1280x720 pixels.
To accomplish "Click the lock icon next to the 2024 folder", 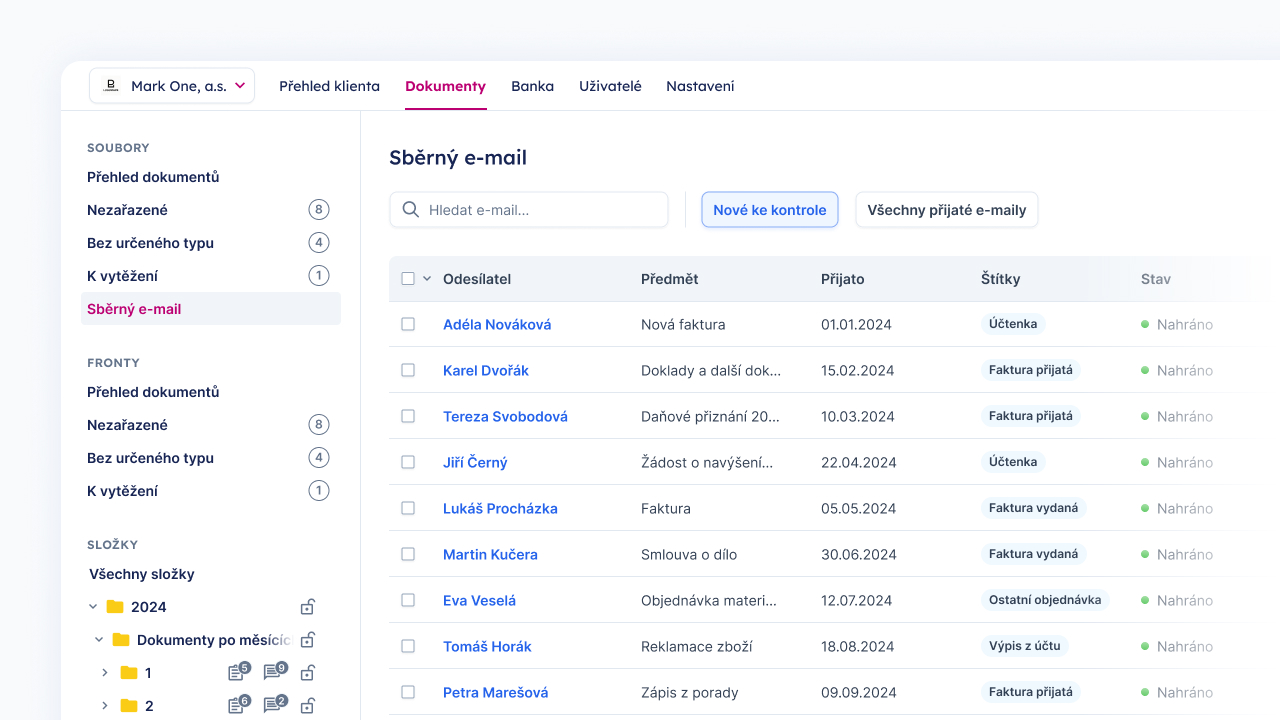I will (307, 606).
